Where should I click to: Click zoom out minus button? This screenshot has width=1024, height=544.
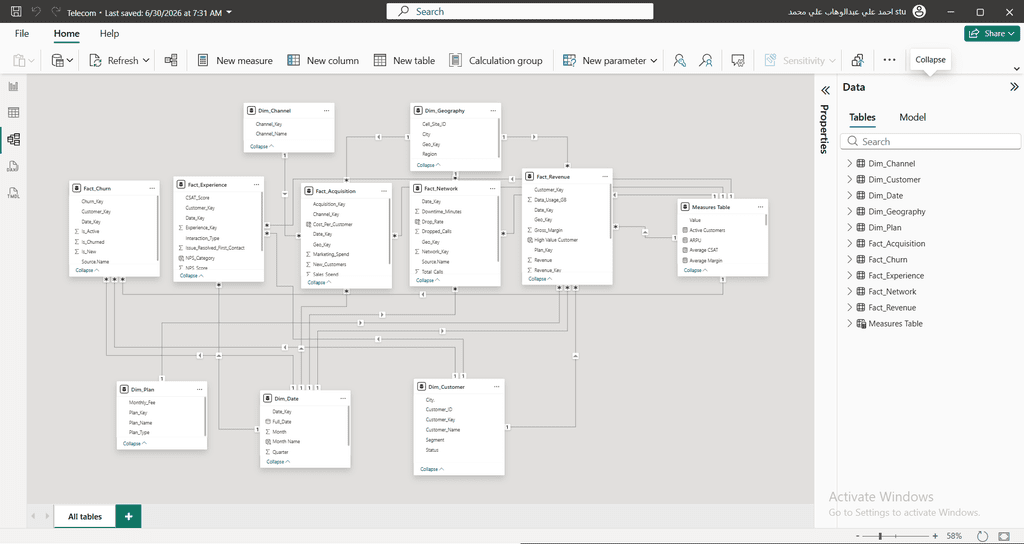pos(857,536)
